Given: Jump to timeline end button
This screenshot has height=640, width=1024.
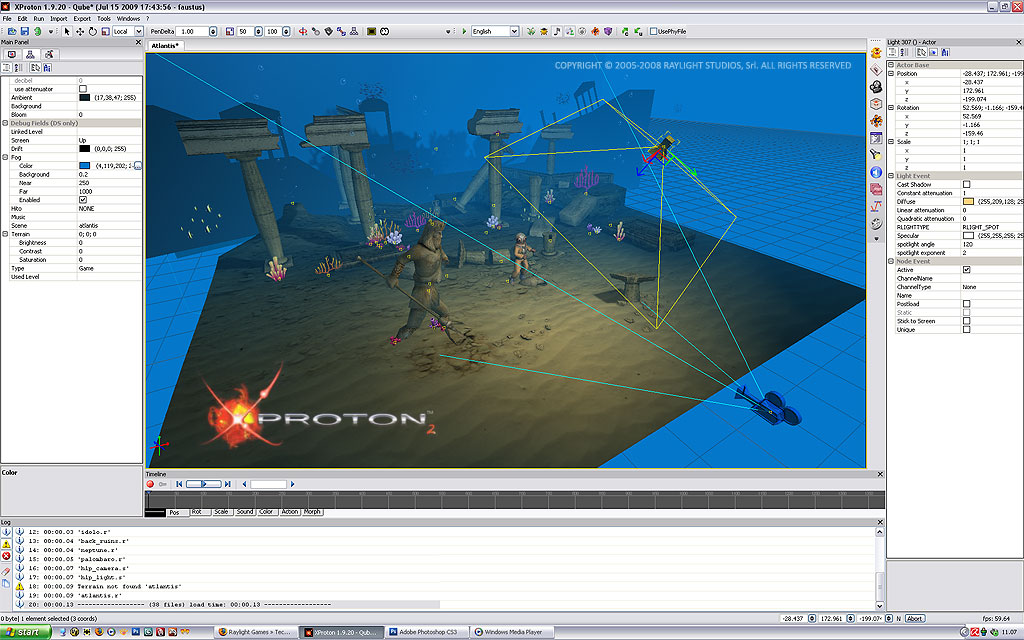Looking at the screenshot, I should coord(227,484).
